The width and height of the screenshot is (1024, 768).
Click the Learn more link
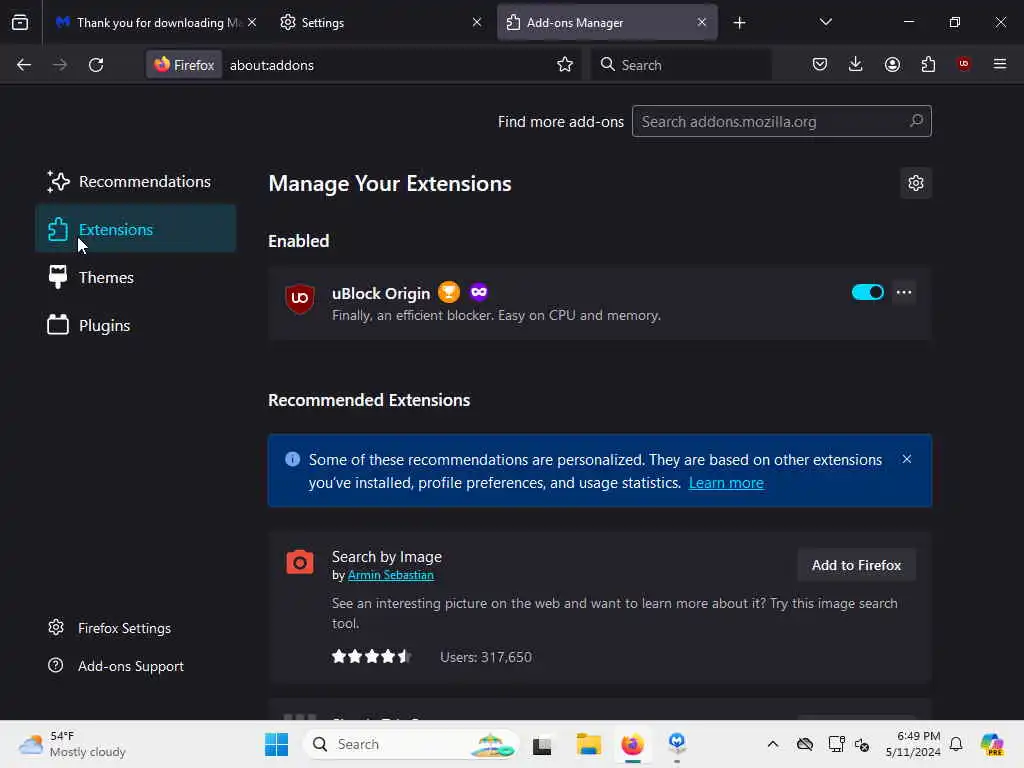[x=726, y=483]
